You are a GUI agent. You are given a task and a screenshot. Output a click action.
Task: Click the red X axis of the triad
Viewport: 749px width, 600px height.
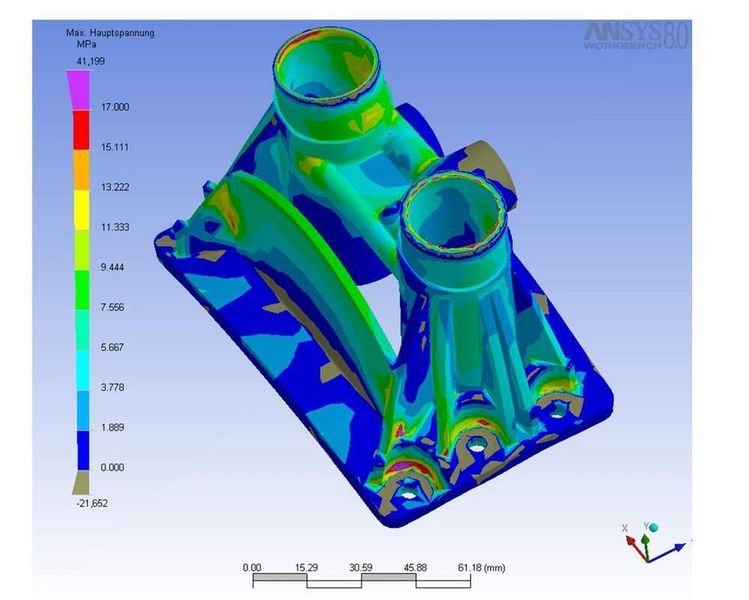(x=634, y=546)
